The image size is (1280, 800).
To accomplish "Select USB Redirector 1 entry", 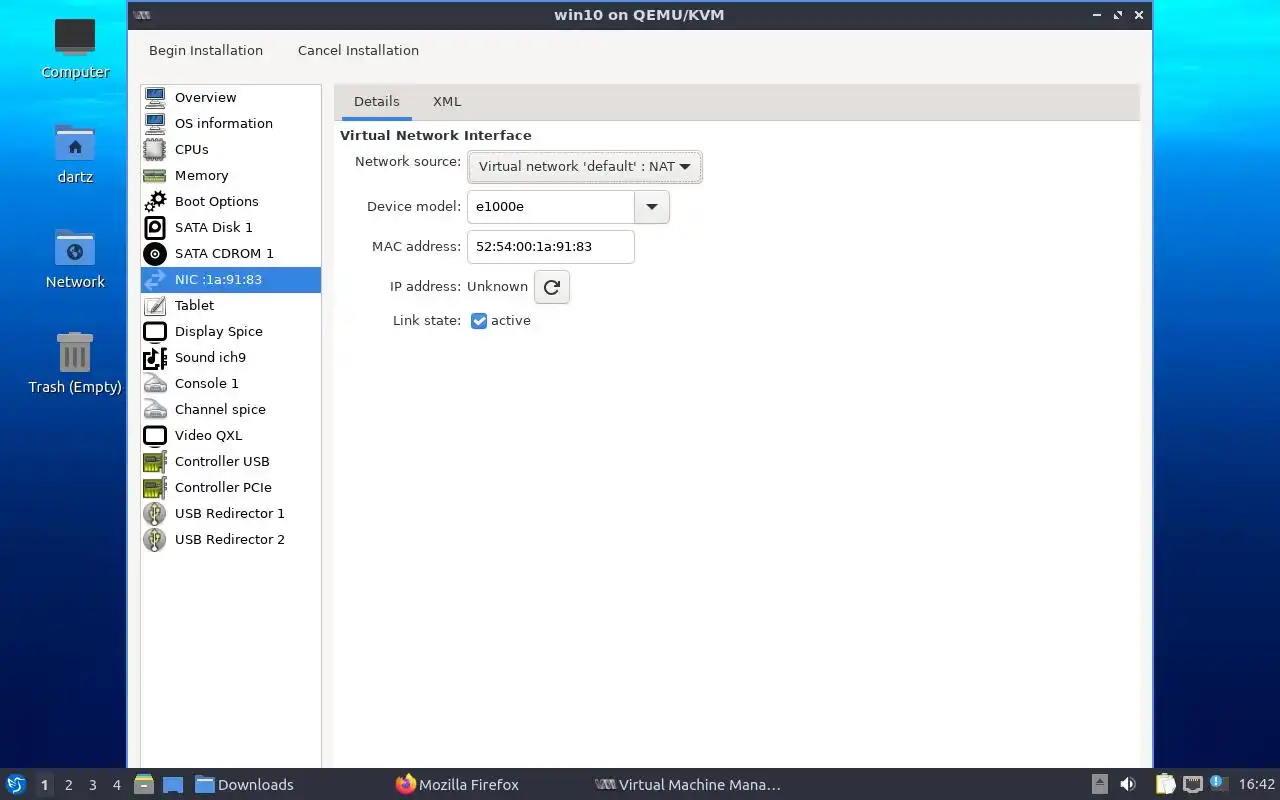I will [230, 513].
